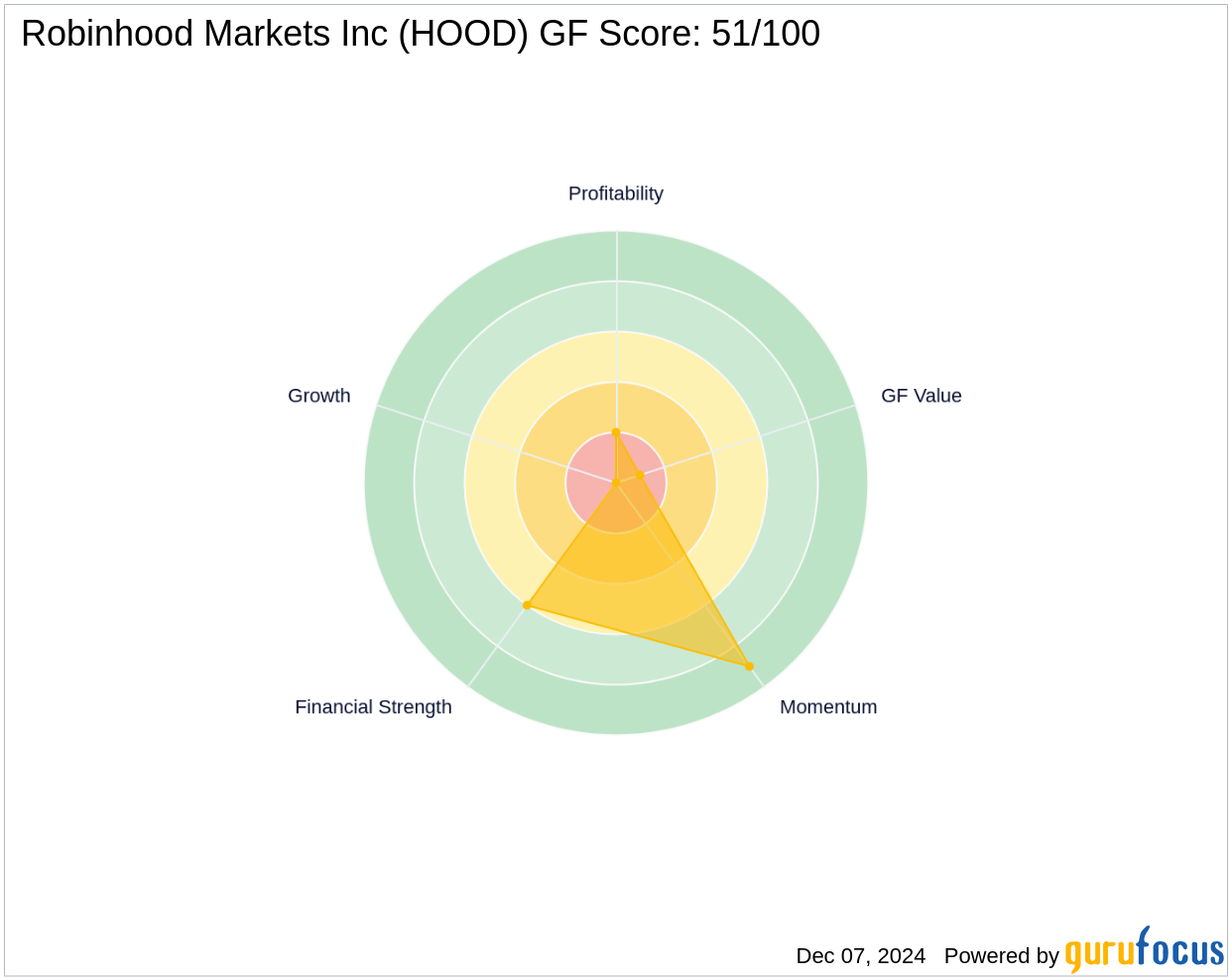This screenshot has width=1232, height=980.
Task: Click the Powered by text
Action: pyautogui.click(x=1001, y=955)
